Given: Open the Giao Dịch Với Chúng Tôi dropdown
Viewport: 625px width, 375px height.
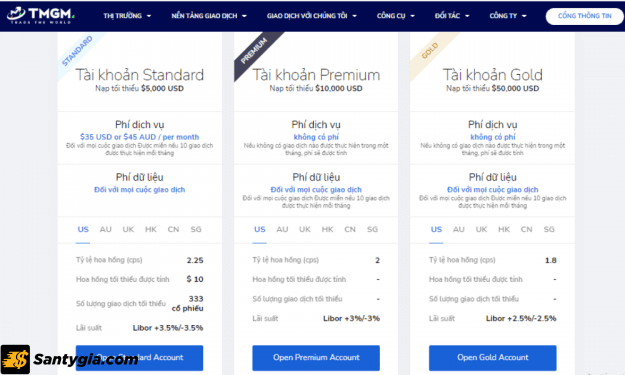Looking at the screenshot, I should (311, 16).
